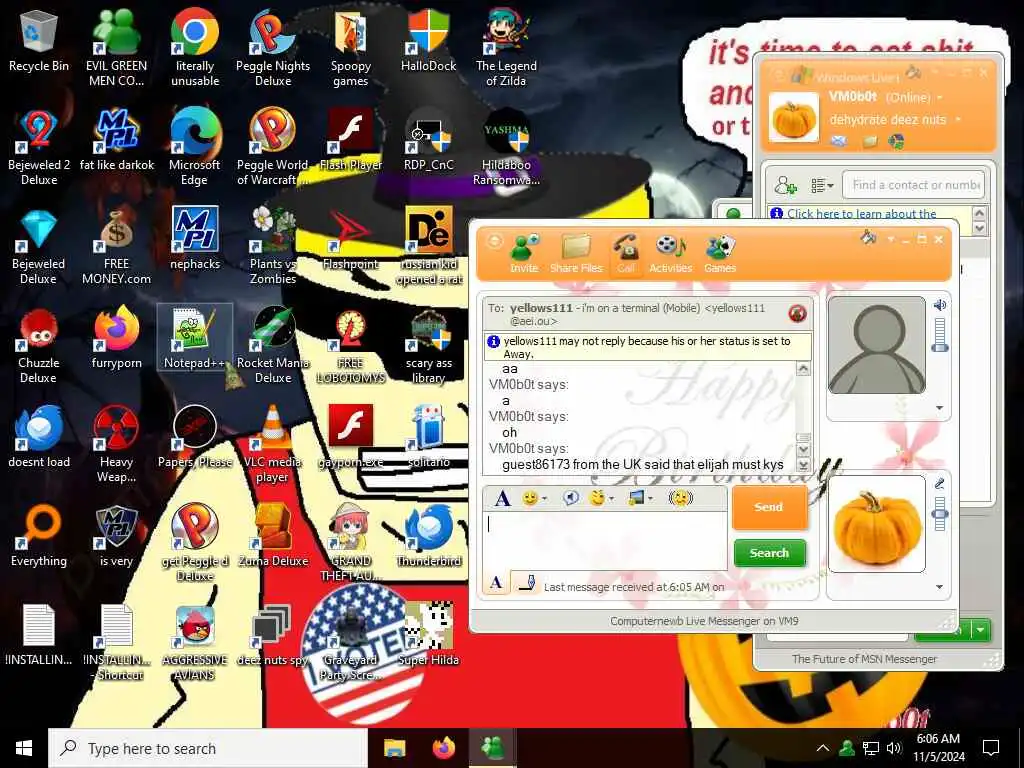Click the chat history scroll up arrow
Viewport: 1024px width, 768px height.
[x=803, y=369]
